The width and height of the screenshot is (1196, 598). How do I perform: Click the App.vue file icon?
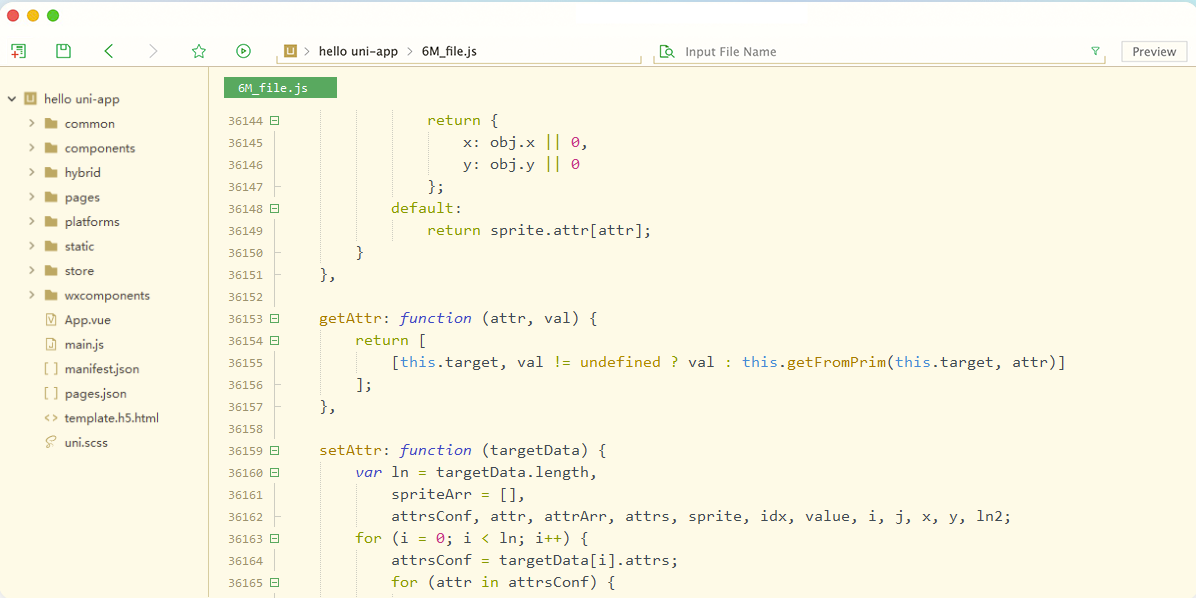click(x=51, y=320)
